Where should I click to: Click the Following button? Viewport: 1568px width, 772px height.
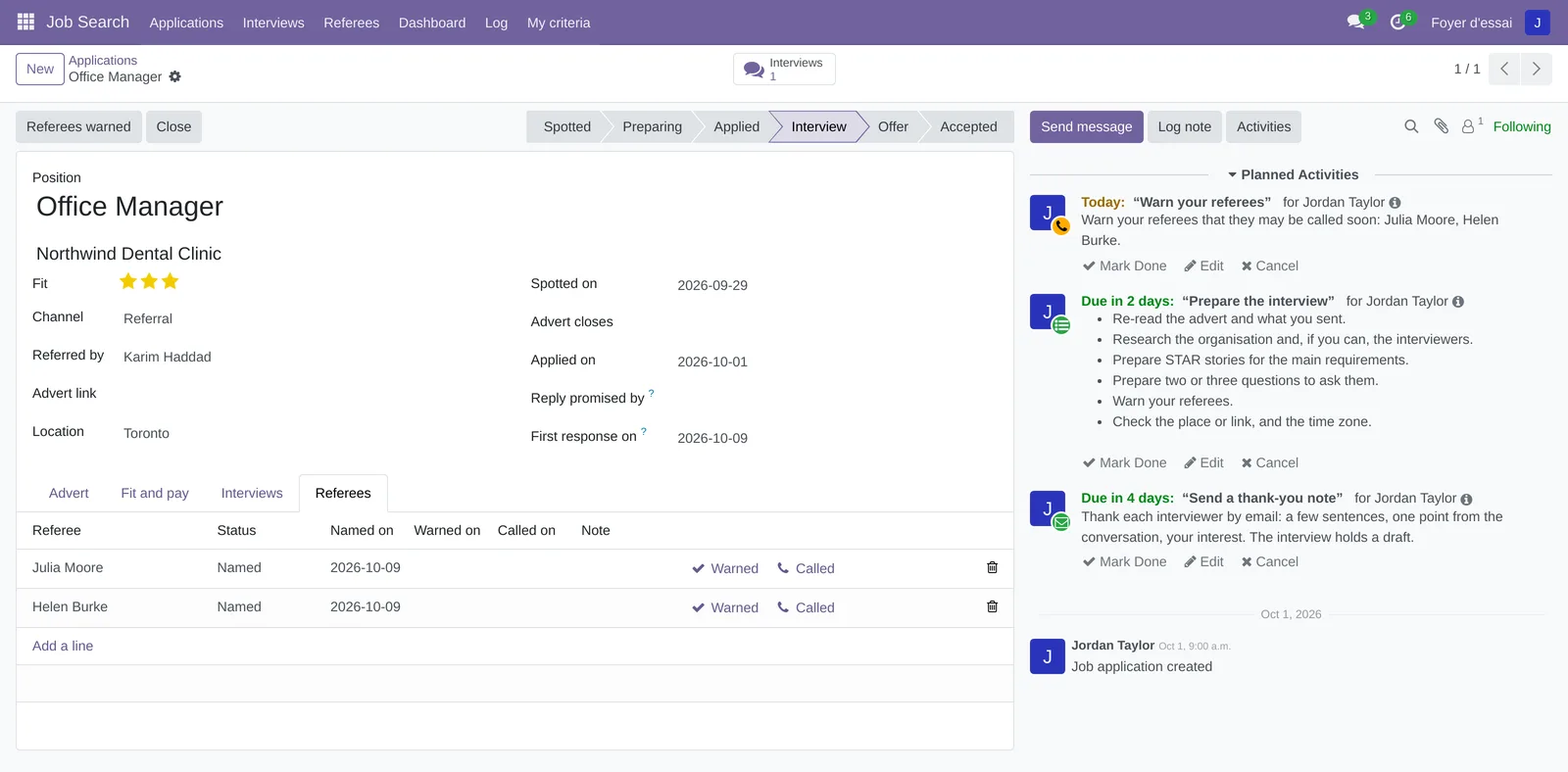1522,126
